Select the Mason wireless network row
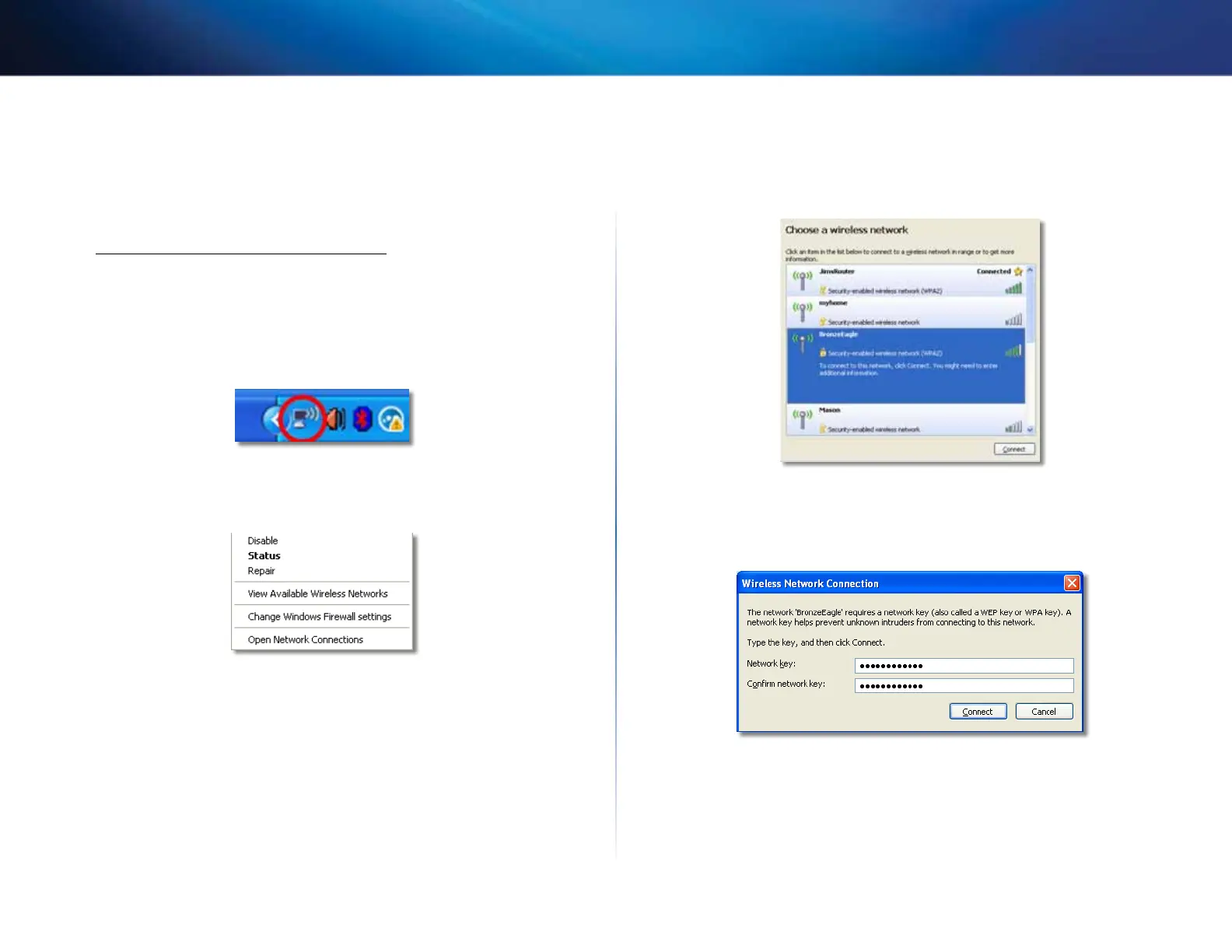 (906, 419)
